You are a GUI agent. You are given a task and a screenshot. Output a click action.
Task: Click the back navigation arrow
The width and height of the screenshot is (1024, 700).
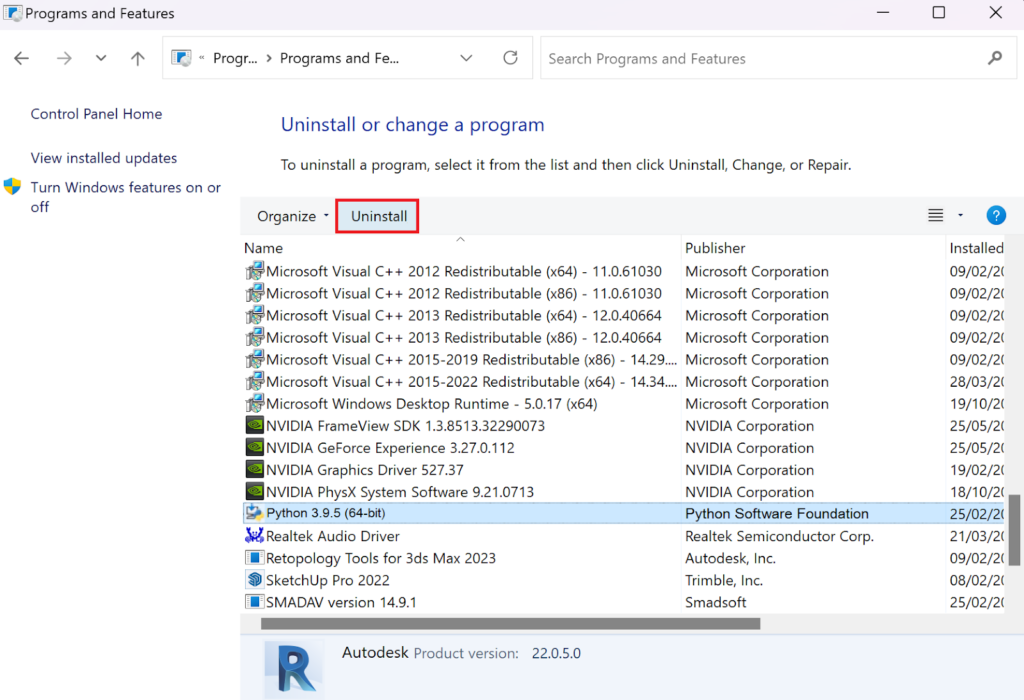[x=21, y=58]
